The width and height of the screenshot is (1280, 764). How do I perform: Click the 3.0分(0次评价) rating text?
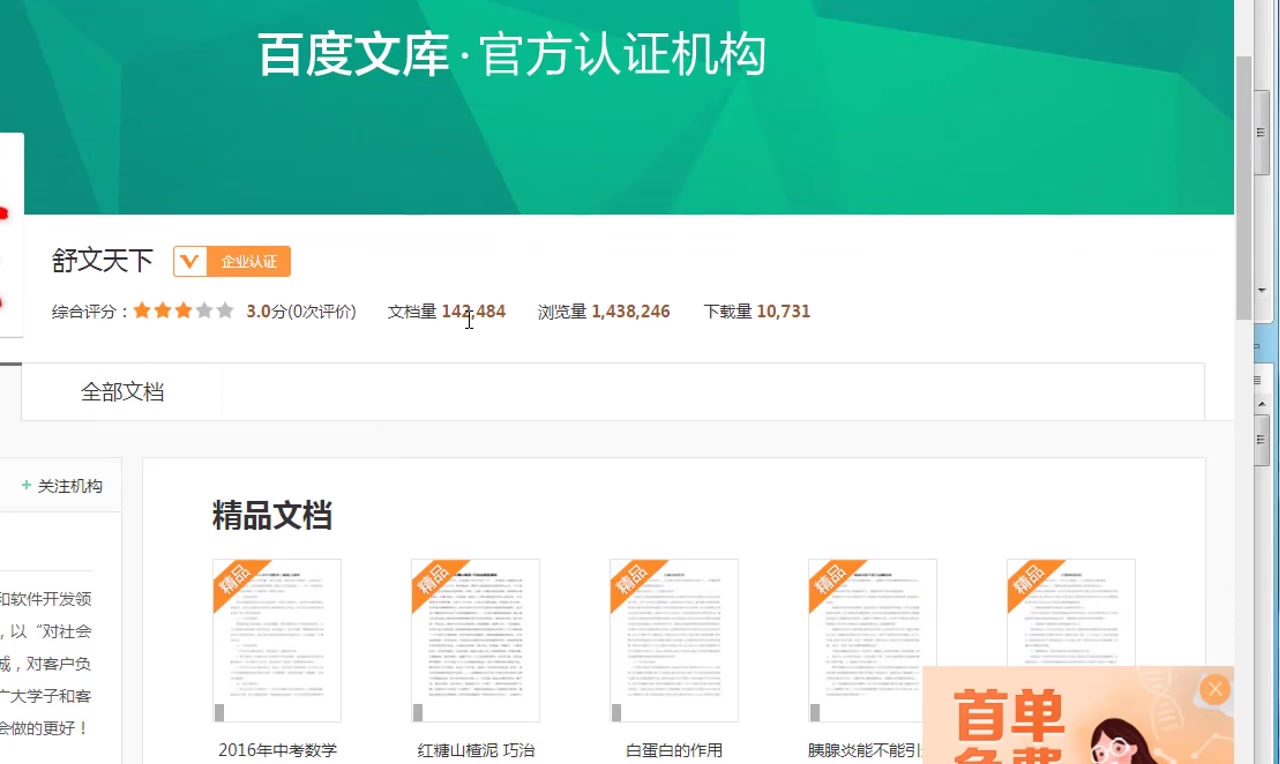[x=301, y=311]
